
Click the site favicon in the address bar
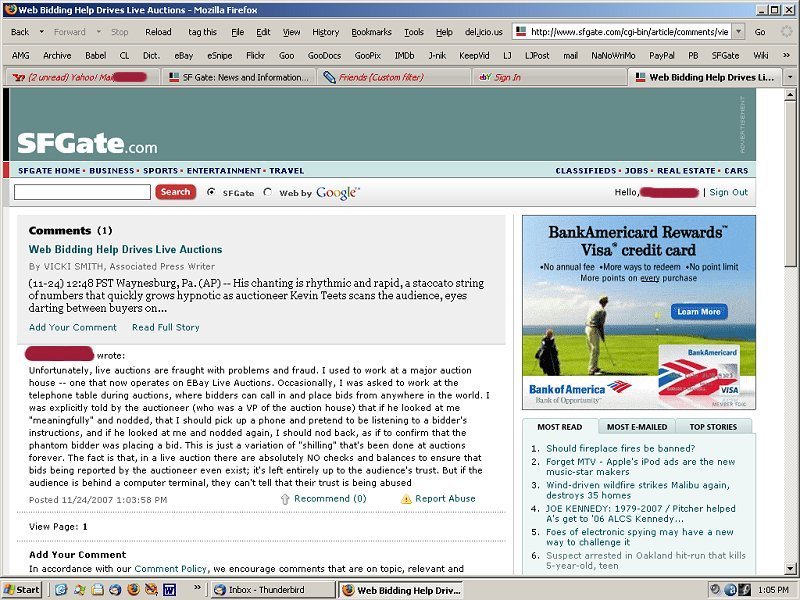coord(520,32)
